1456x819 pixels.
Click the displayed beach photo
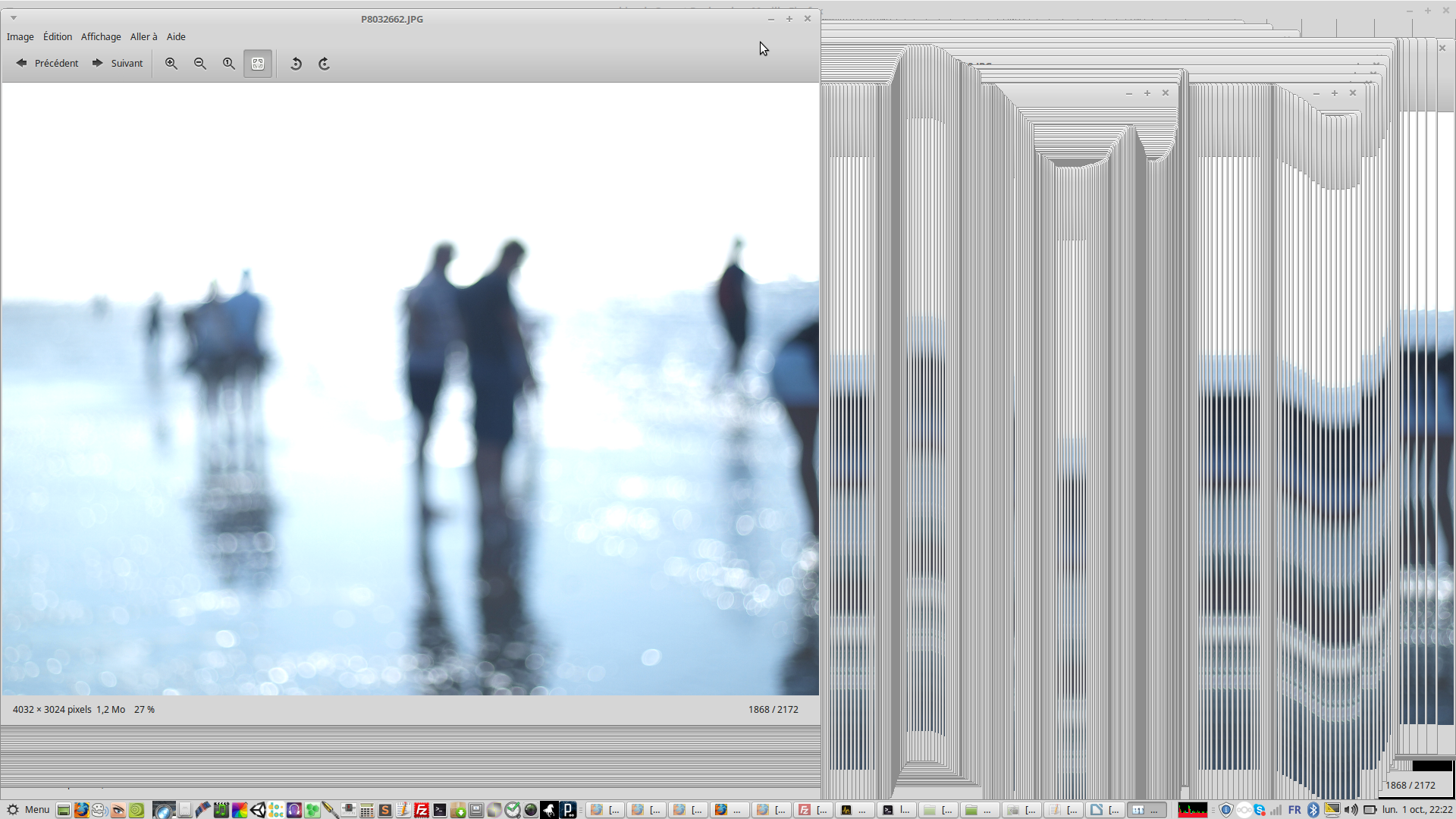[409, 388]
